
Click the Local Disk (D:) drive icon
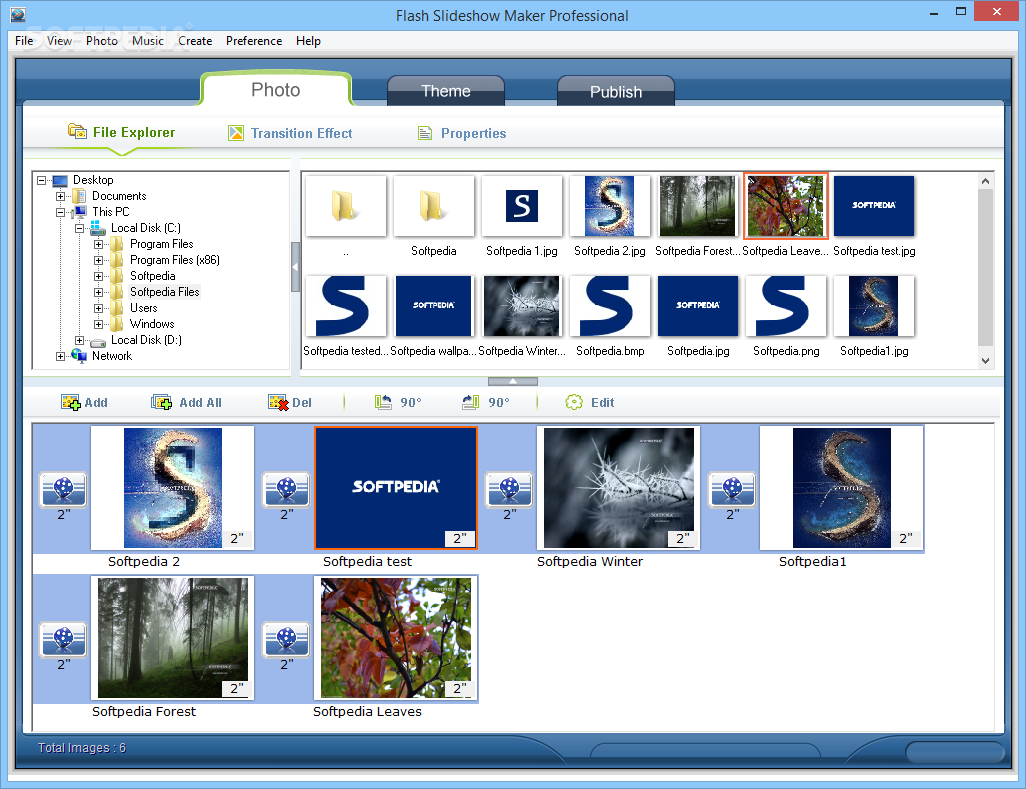click(98, 341)
